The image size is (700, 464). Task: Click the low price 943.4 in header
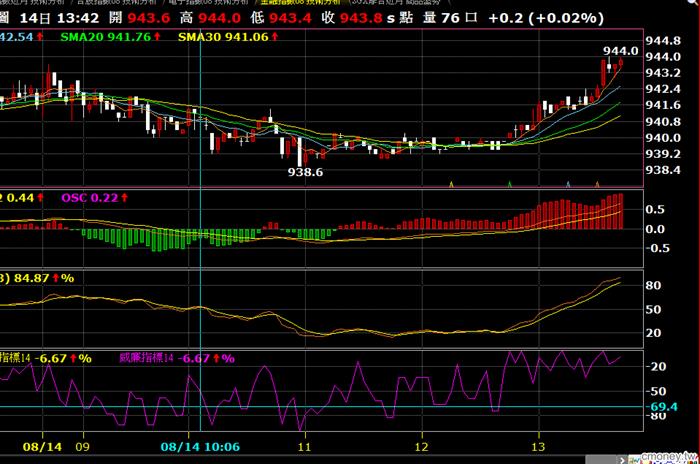290,18
